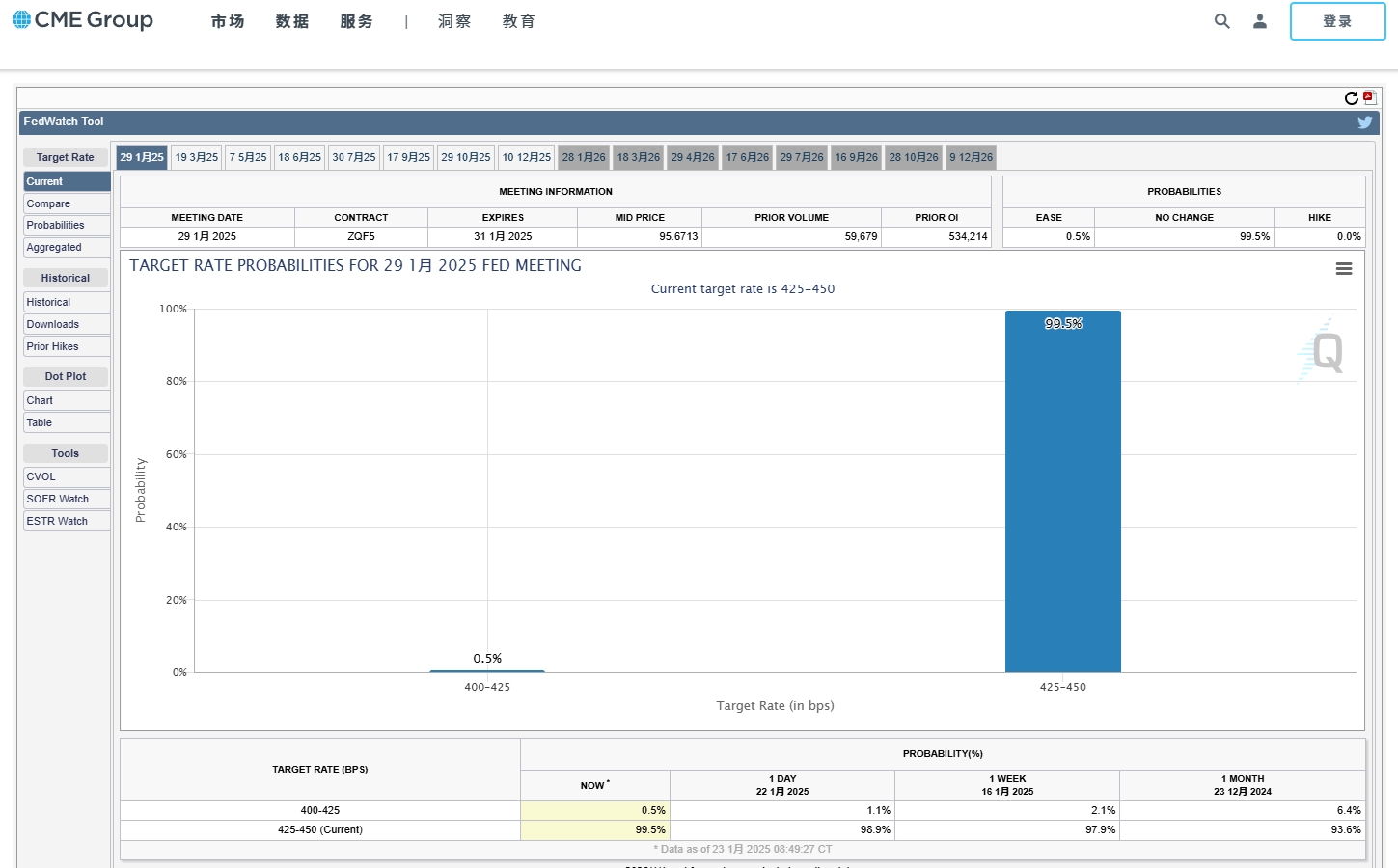Click the 1 MONTH column header
Viewport: 1398px width, 868px height.
[1243, 785]
